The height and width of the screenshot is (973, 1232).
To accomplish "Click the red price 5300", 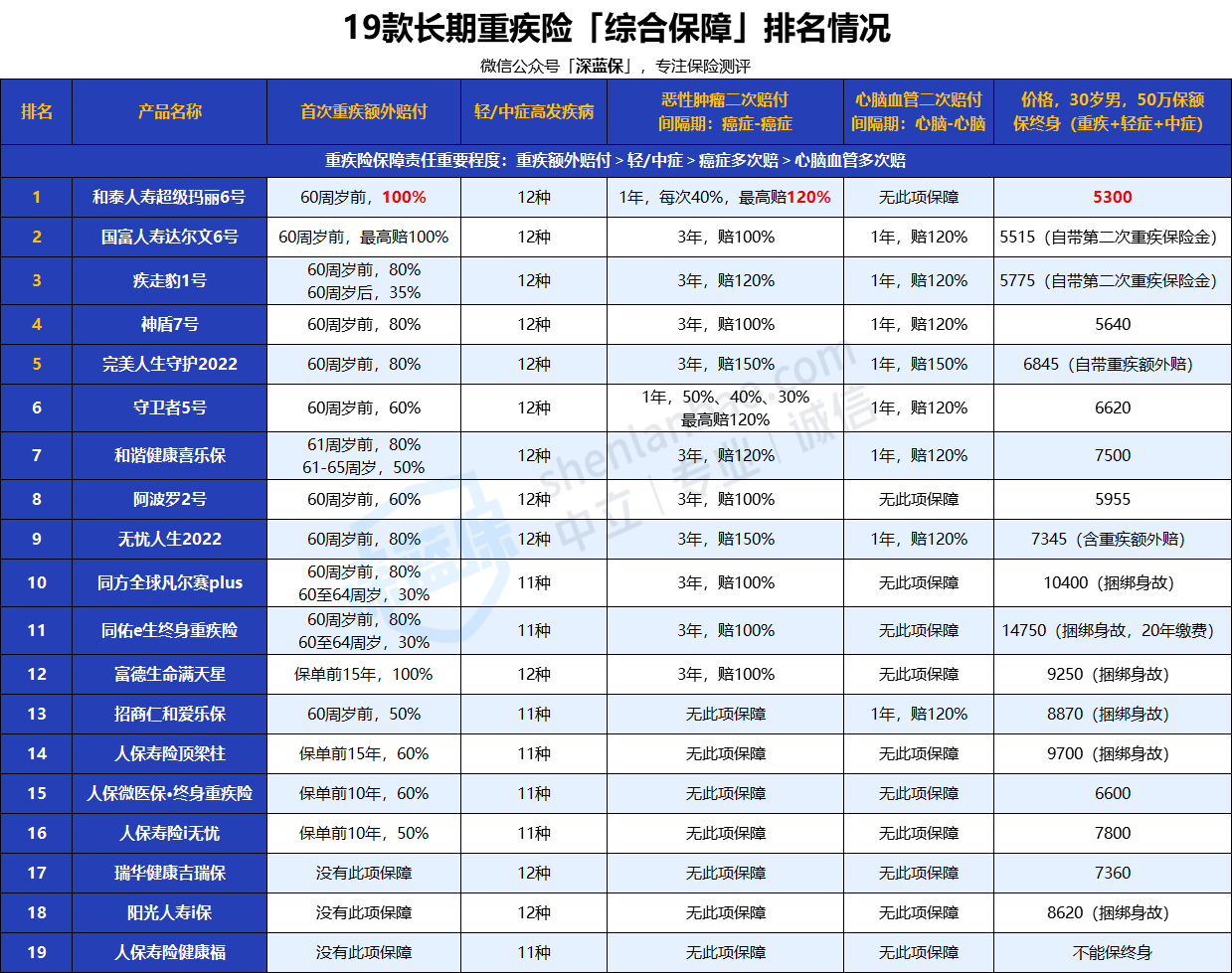I will pyautogui.click(x=1113, y=197).
